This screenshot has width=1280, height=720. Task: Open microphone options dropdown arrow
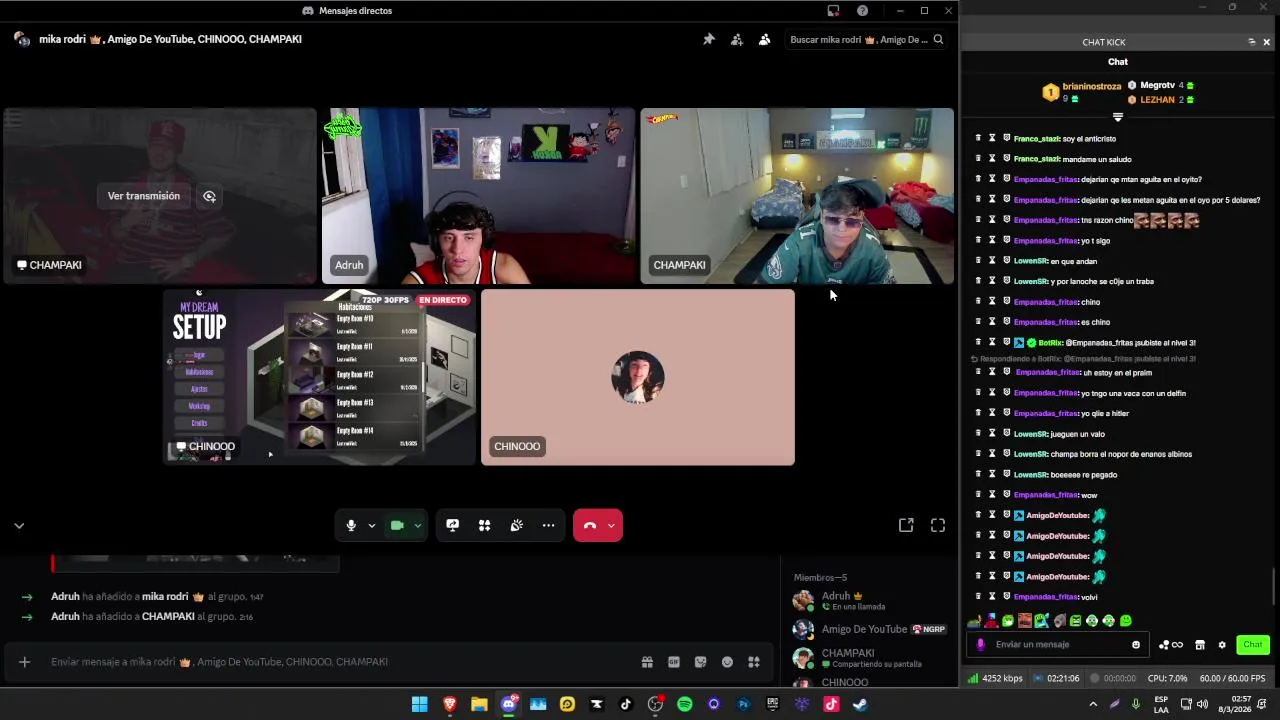pos(372,525)
